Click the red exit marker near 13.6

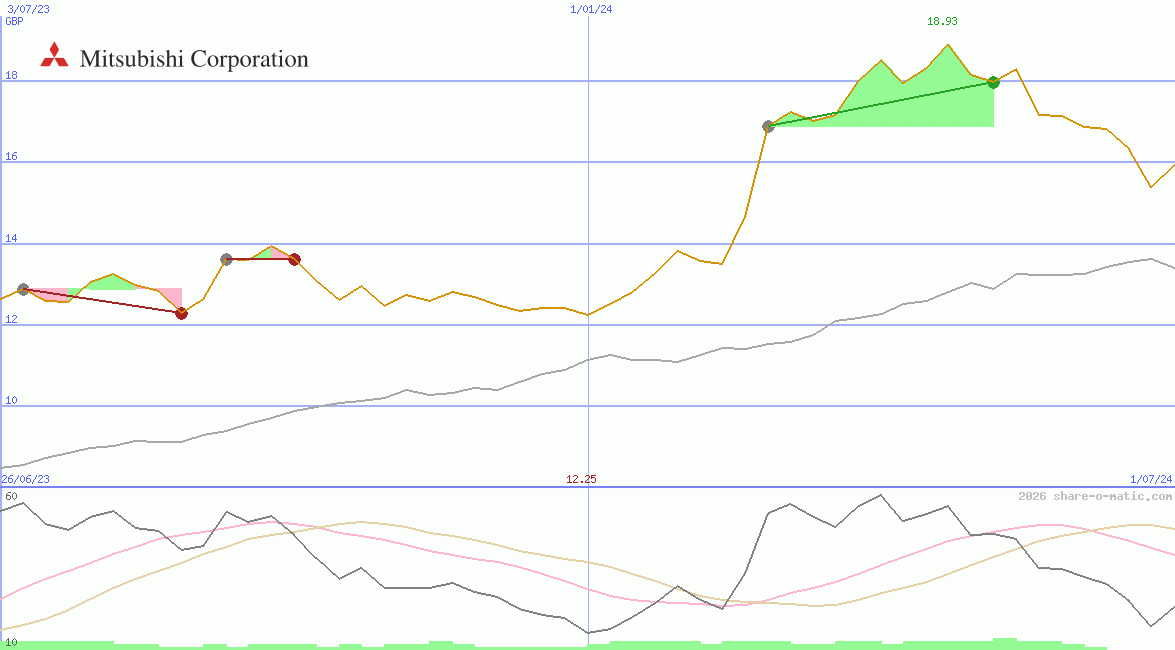tap(294, 259)
